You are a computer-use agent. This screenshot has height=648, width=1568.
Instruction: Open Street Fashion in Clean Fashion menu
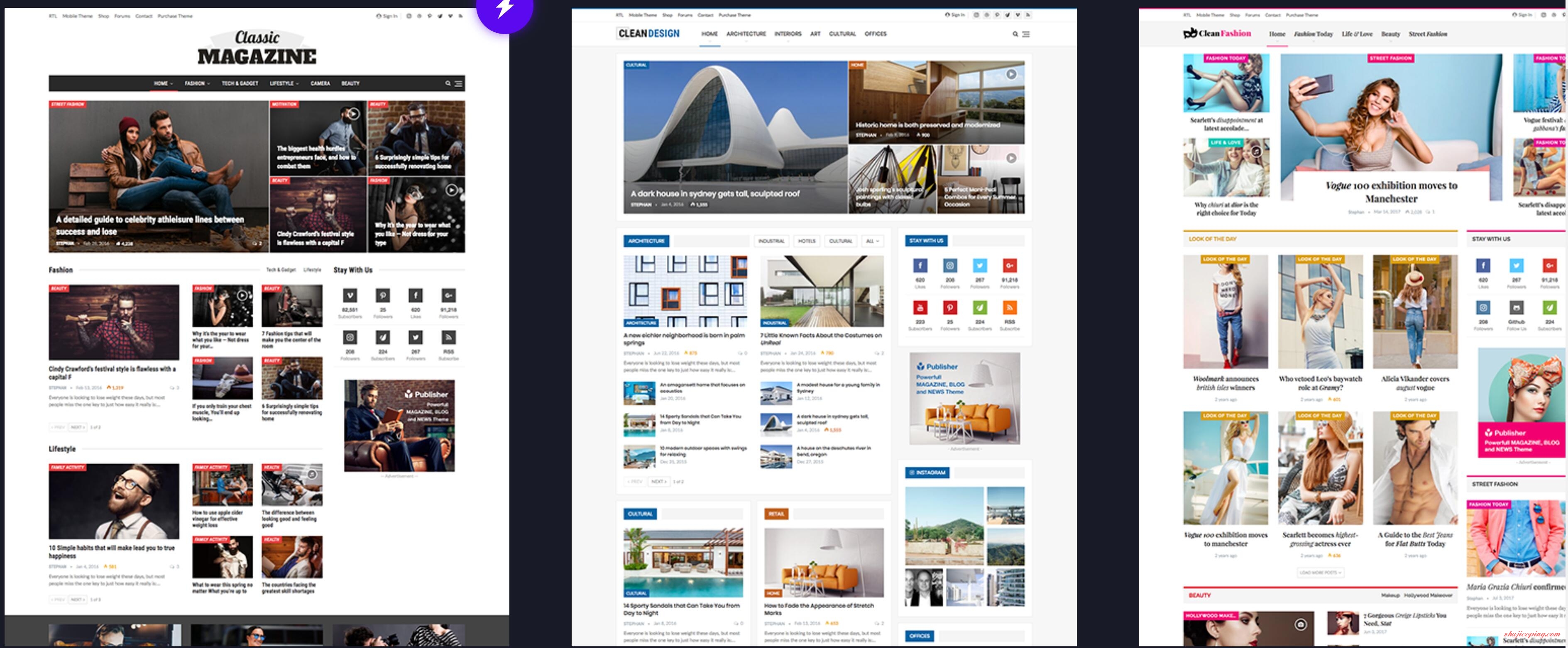pos(1427,34)
